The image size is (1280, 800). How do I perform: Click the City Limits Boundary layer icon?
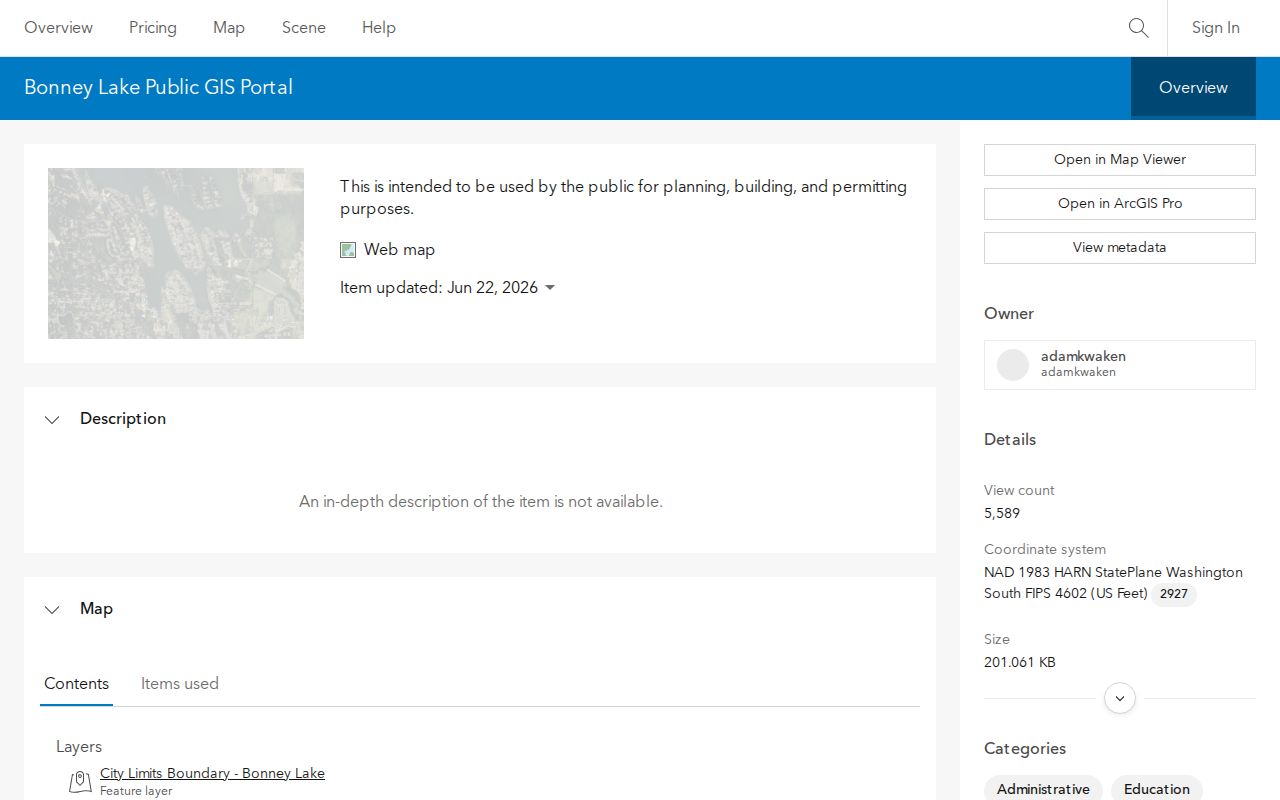[80, 782]
